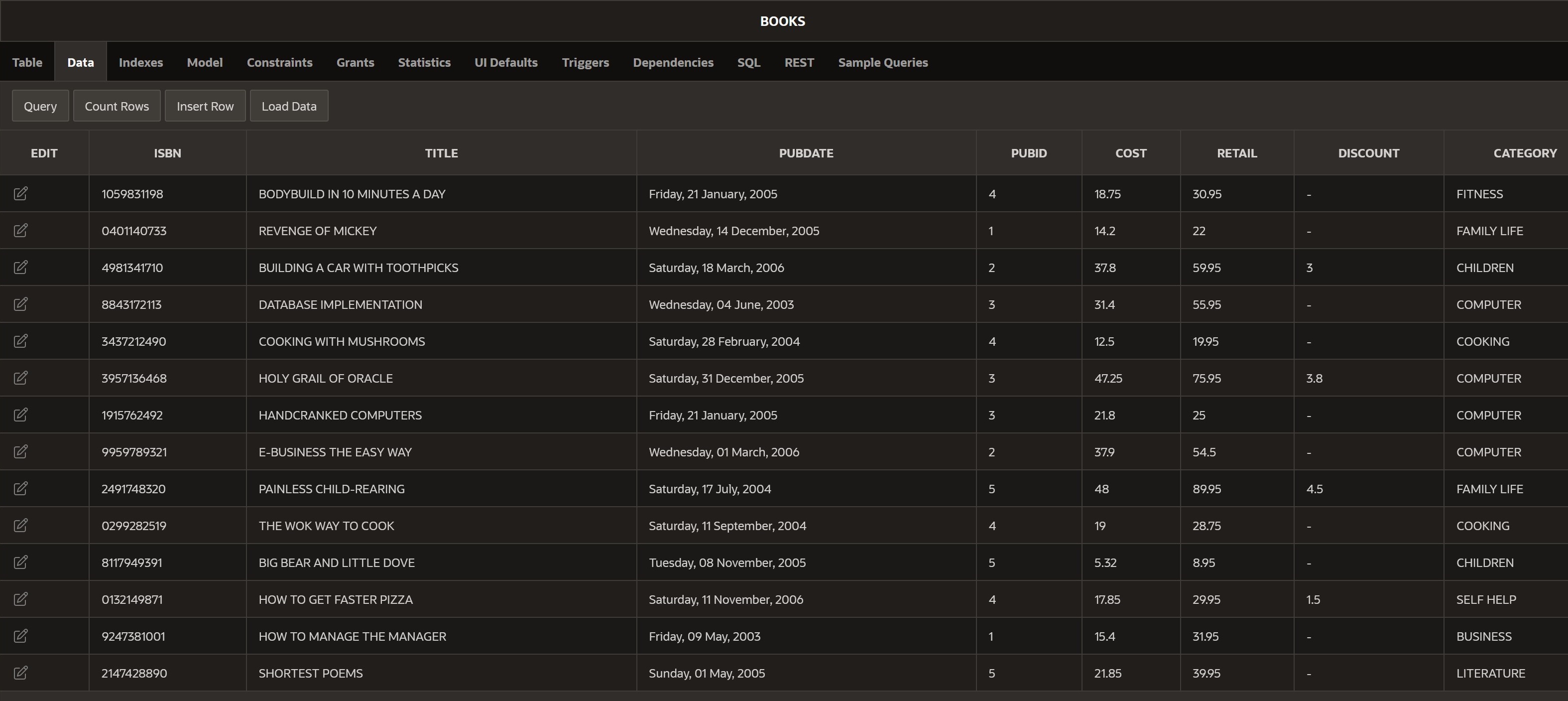
Task: Open the Load Data dialog
Action: click(x=288, y=105)
